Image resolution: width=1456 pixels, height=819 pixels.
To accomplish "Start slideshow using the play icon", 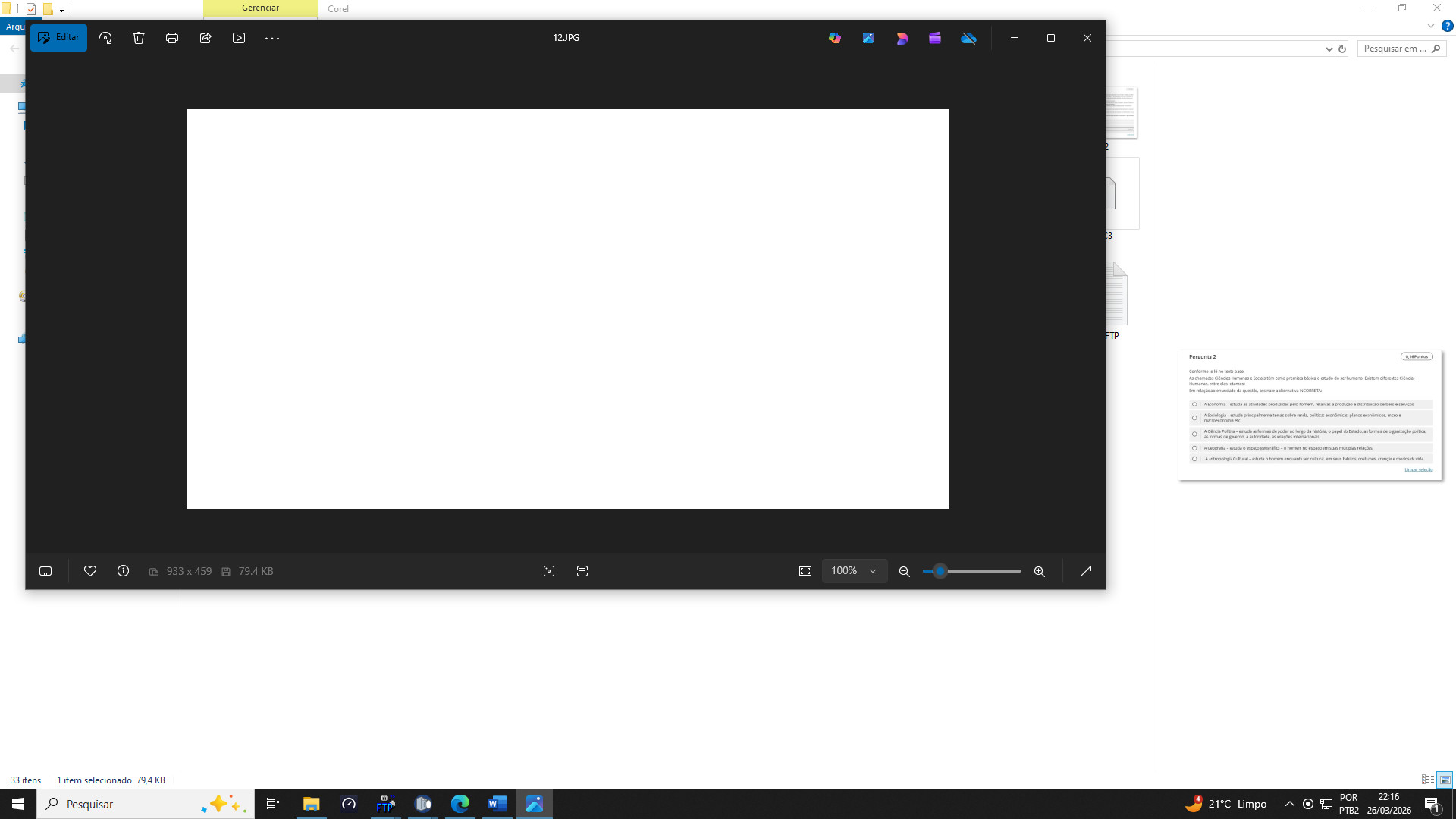I will click(239, 38).
